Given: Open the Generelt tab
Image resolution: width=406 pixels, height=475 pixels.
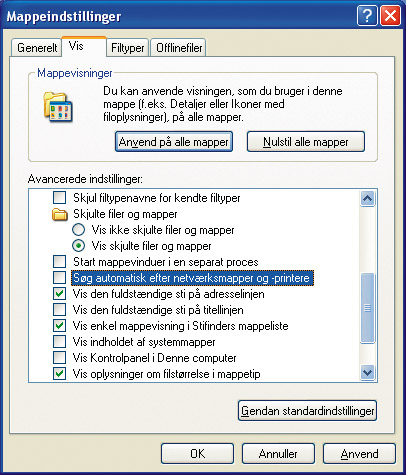Looking at the screenshot, I should (x=37, y=48).
